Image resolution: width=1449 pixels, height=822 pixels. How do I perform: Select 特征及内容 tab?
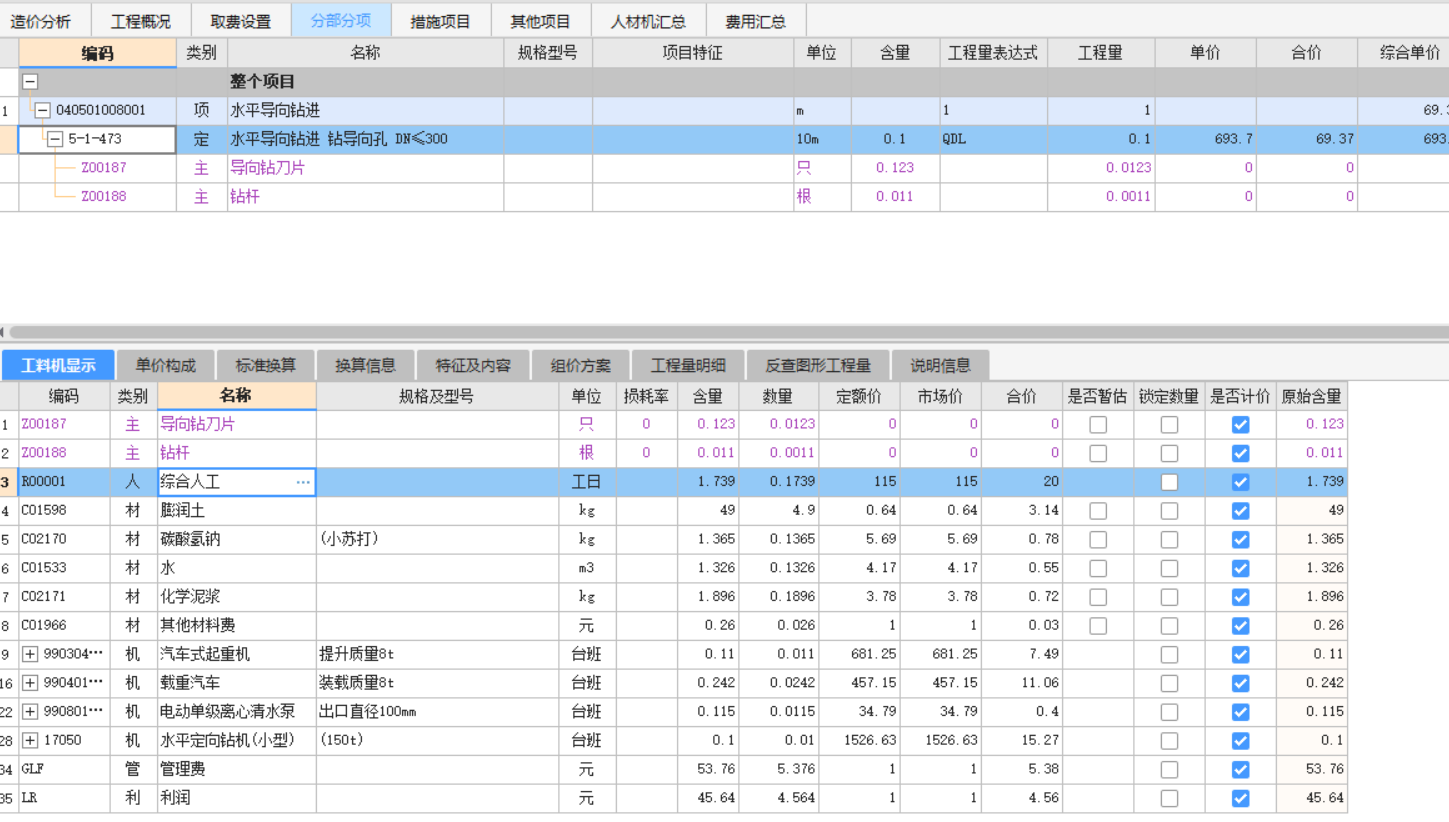473,365
